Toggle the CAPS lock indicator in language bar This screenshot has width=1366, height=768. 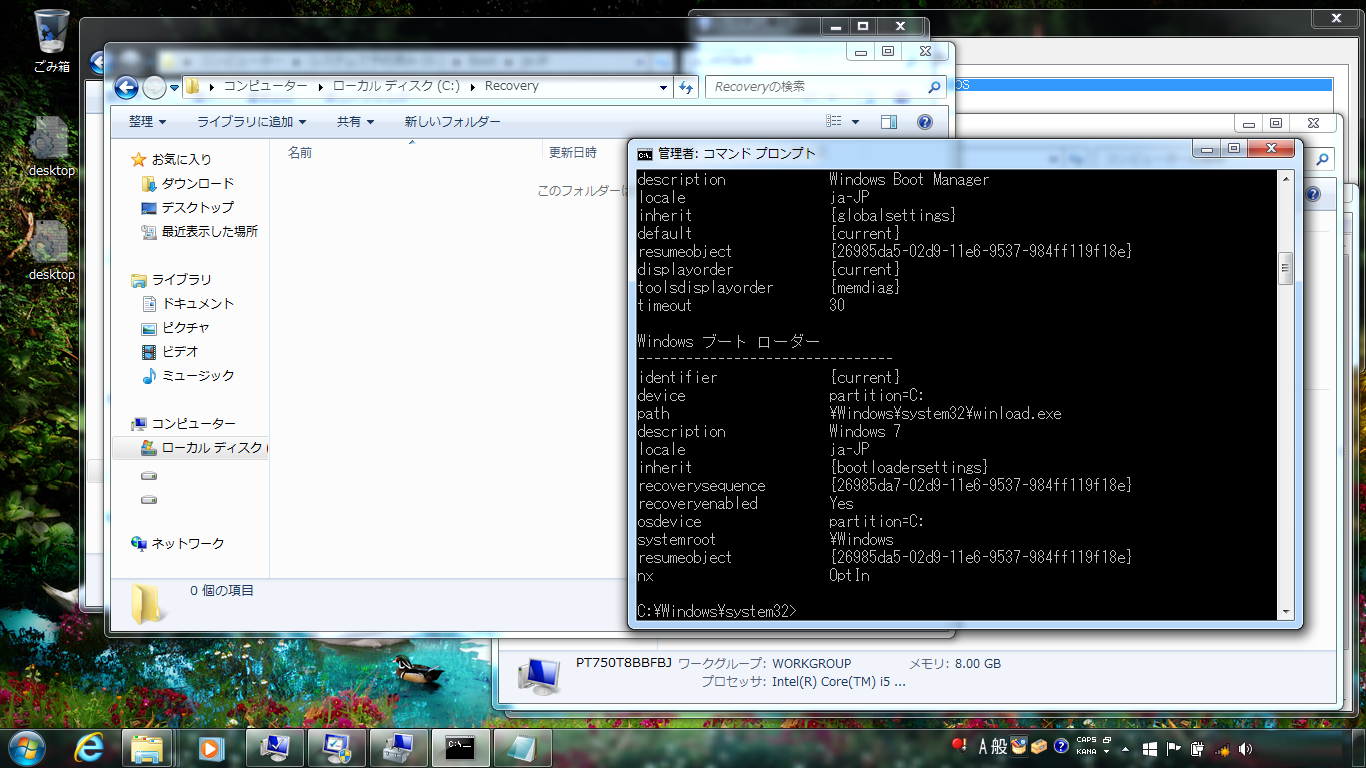pos(1086,741)
